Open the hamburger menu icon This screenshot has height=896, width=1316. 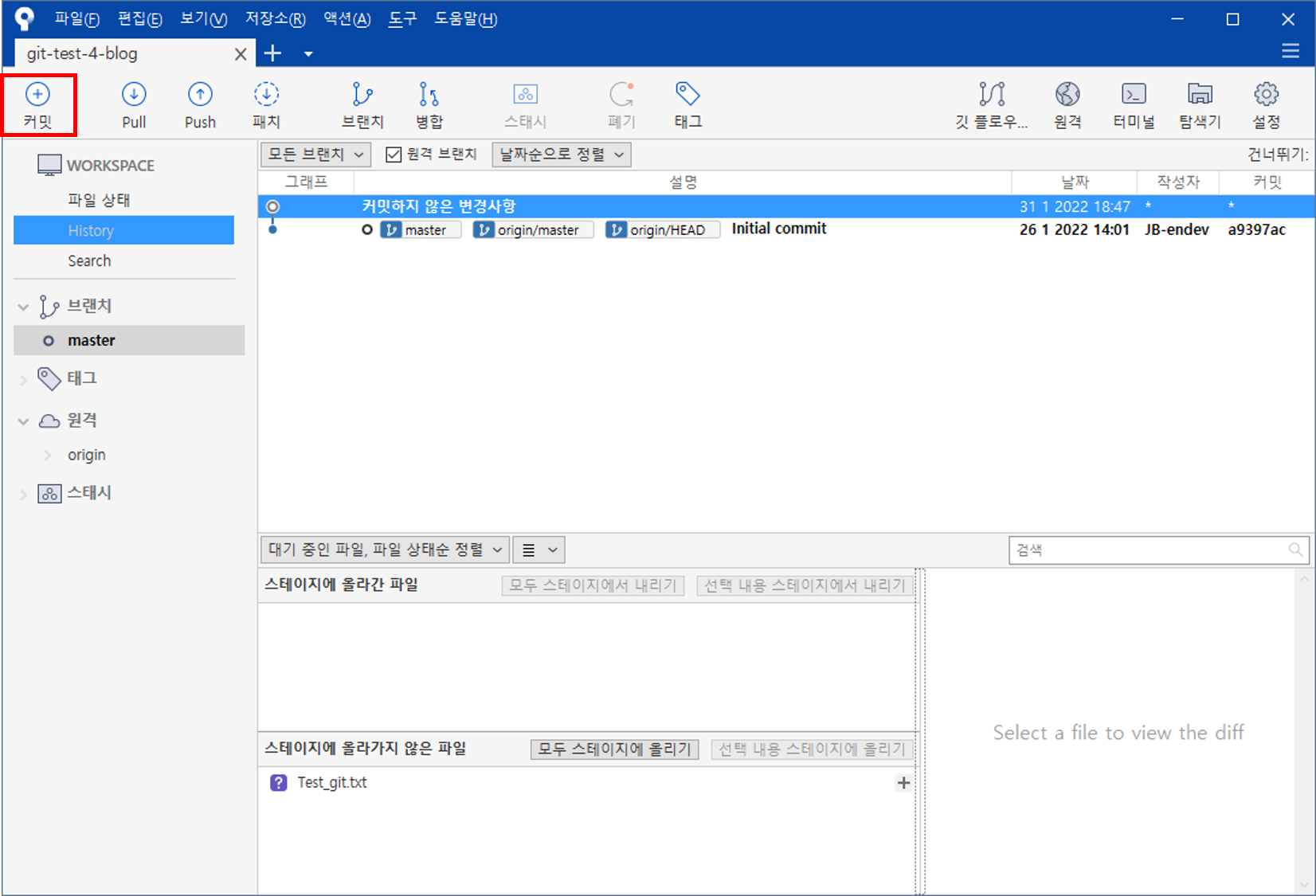click(x=1291, y=52)
